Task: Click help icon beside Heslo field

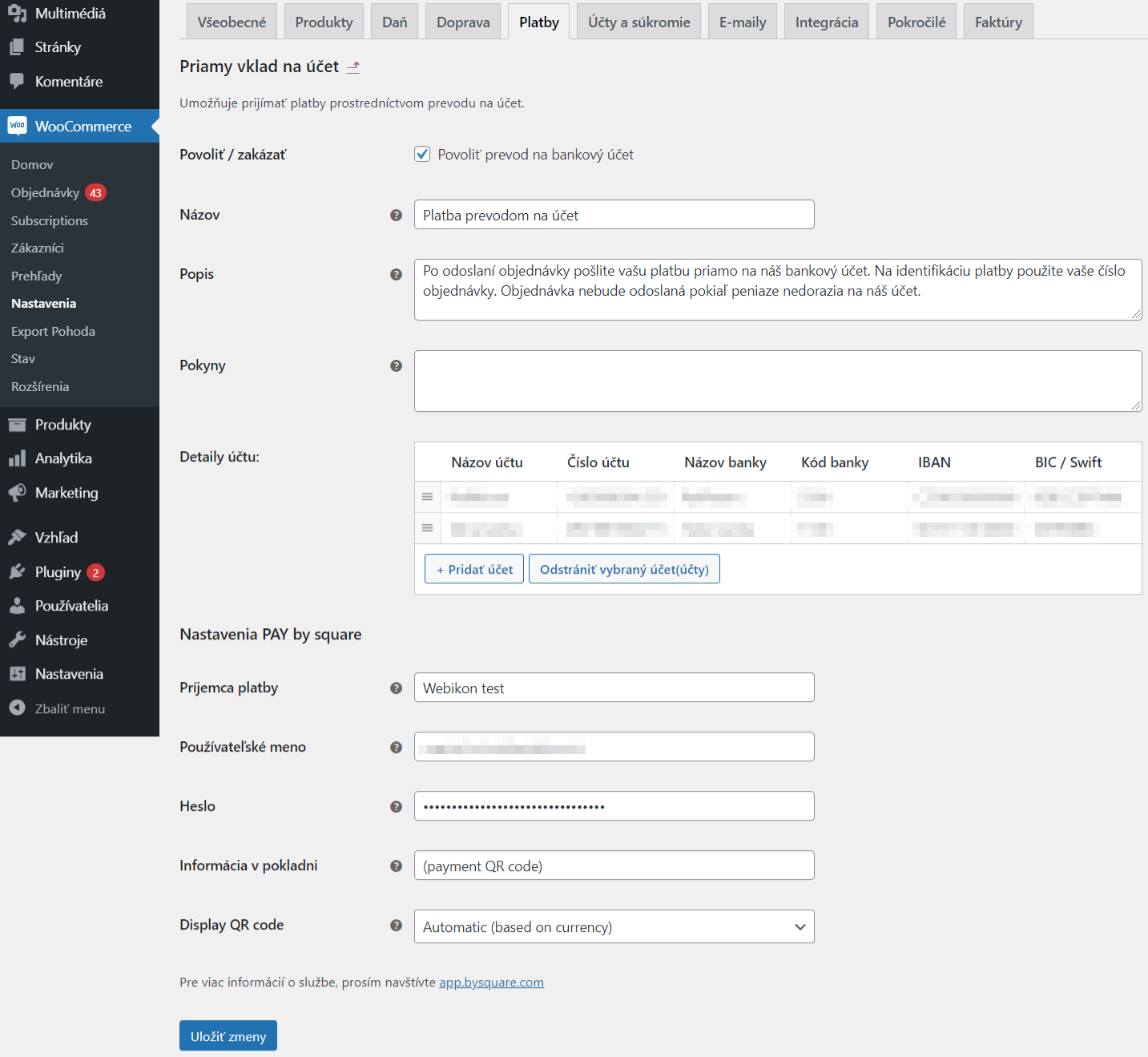Action: tap(396, 806)
